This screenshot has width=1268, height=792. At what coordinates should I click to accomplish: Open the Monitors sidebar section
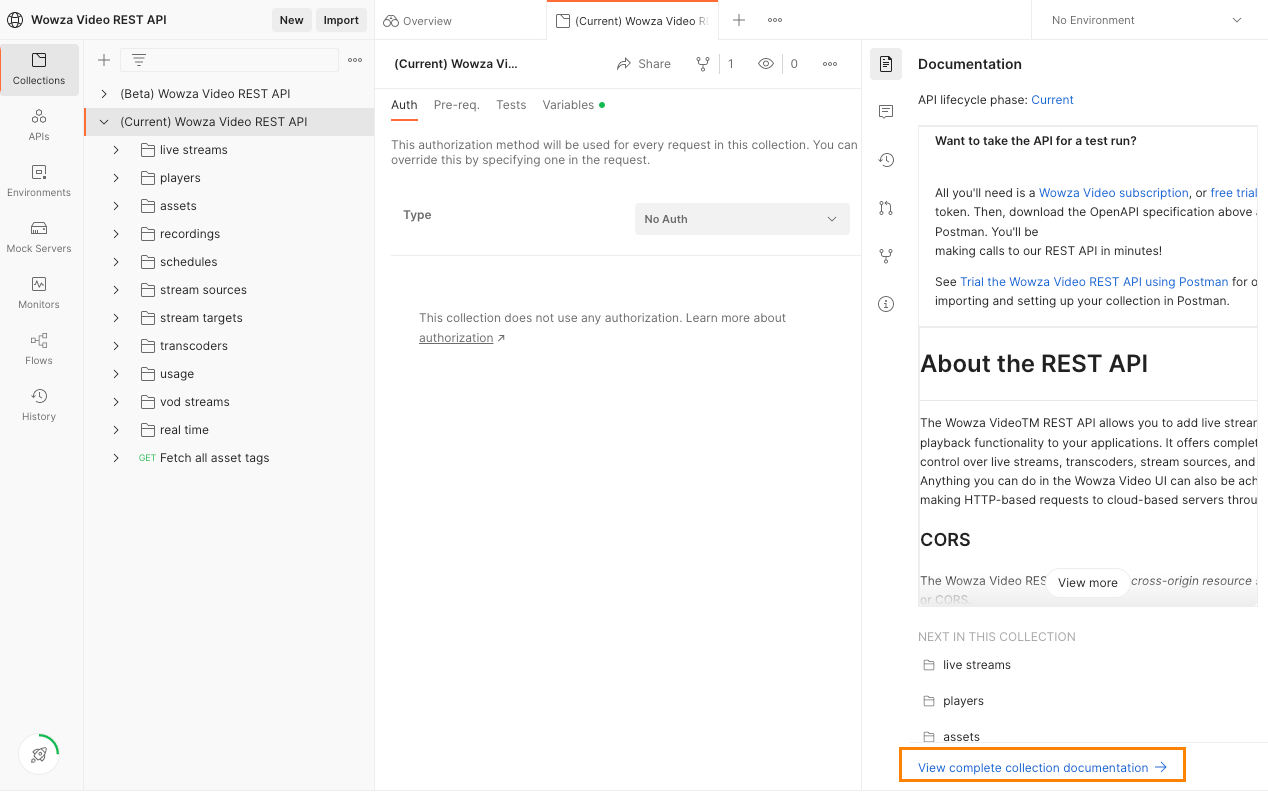coord(39,293)
